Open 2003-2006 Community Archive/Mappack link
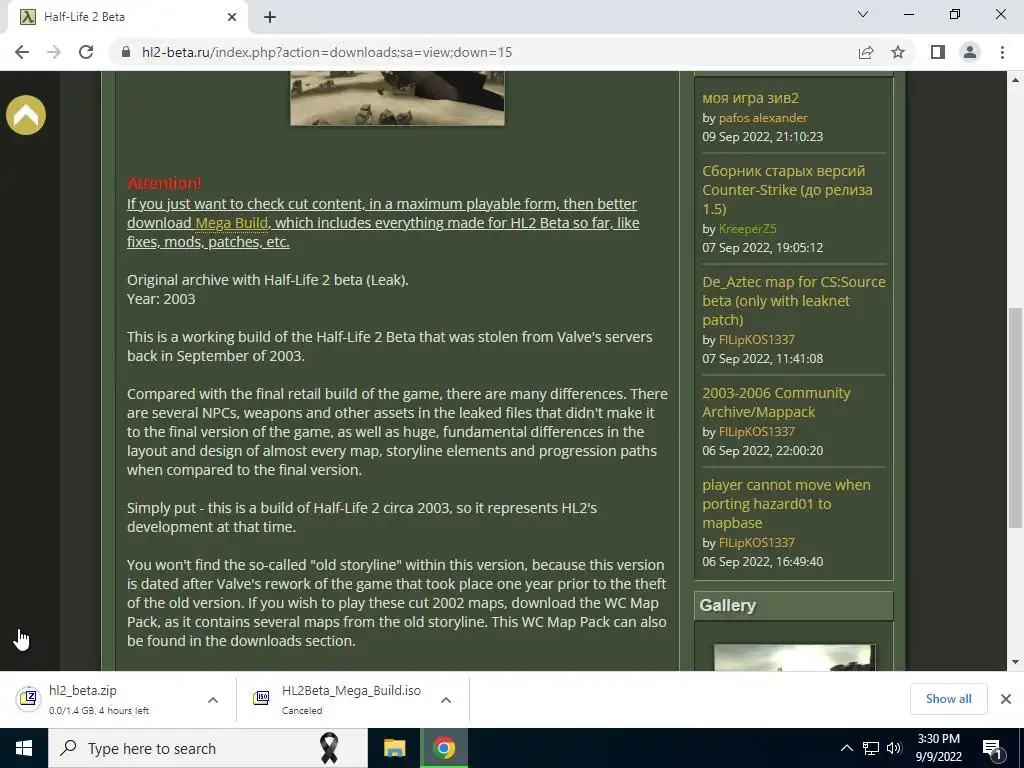The height and width of the screenshot is (768, 1024). [776, 402]
